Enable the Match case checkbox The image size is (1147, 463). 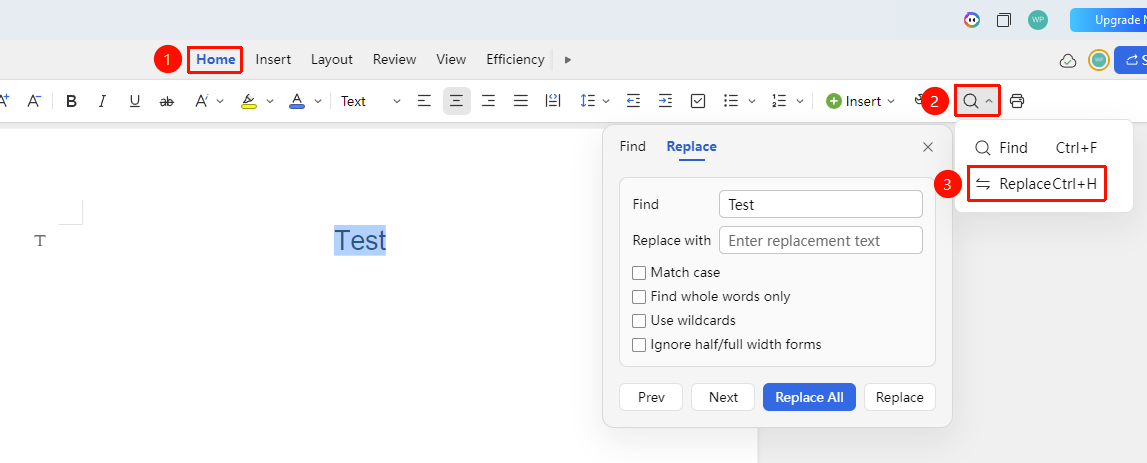pyautogui.click(x=639, y=273)
